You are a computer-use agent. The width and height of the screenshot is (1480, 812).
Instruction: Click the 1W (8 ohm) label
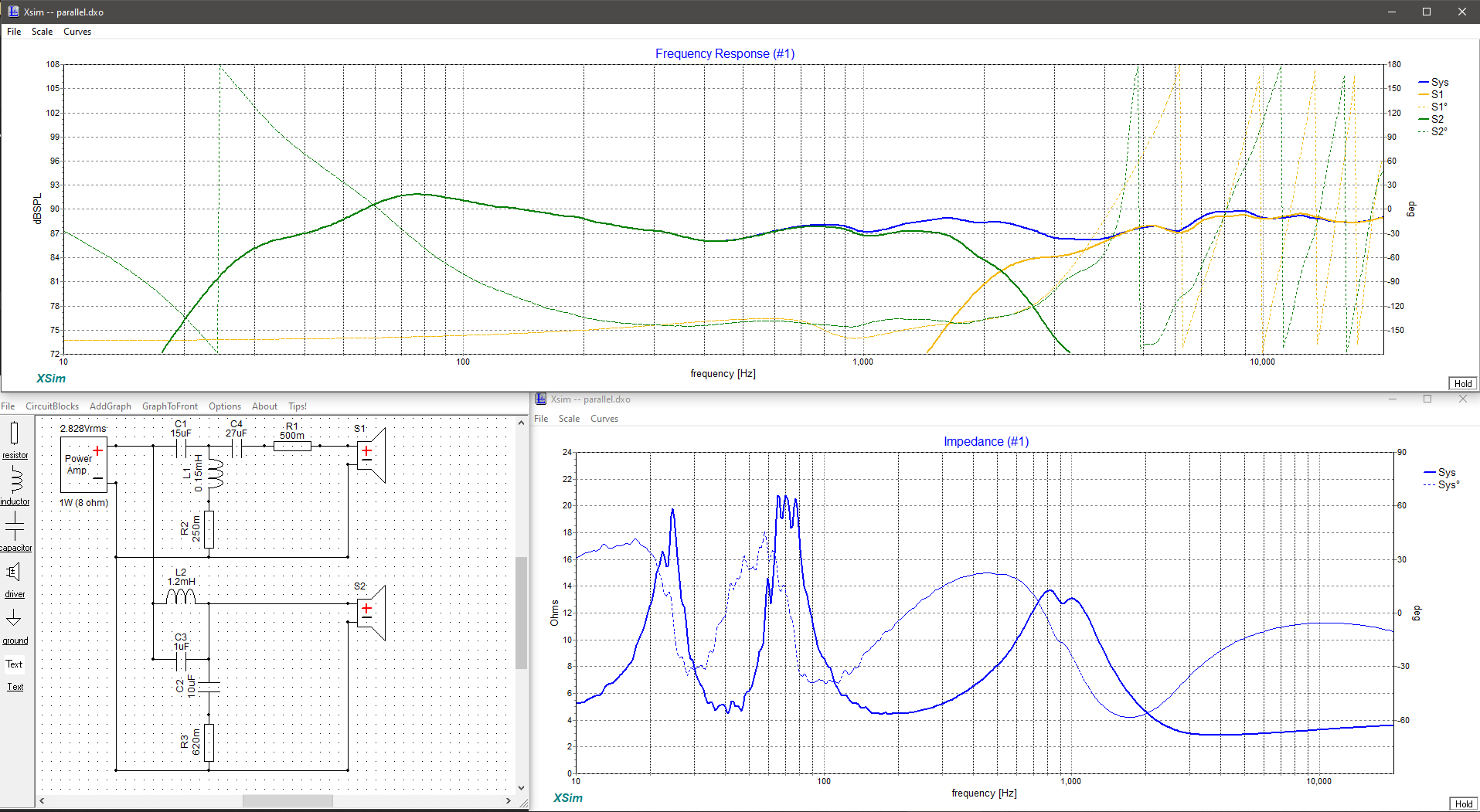(x=83, y=503)
